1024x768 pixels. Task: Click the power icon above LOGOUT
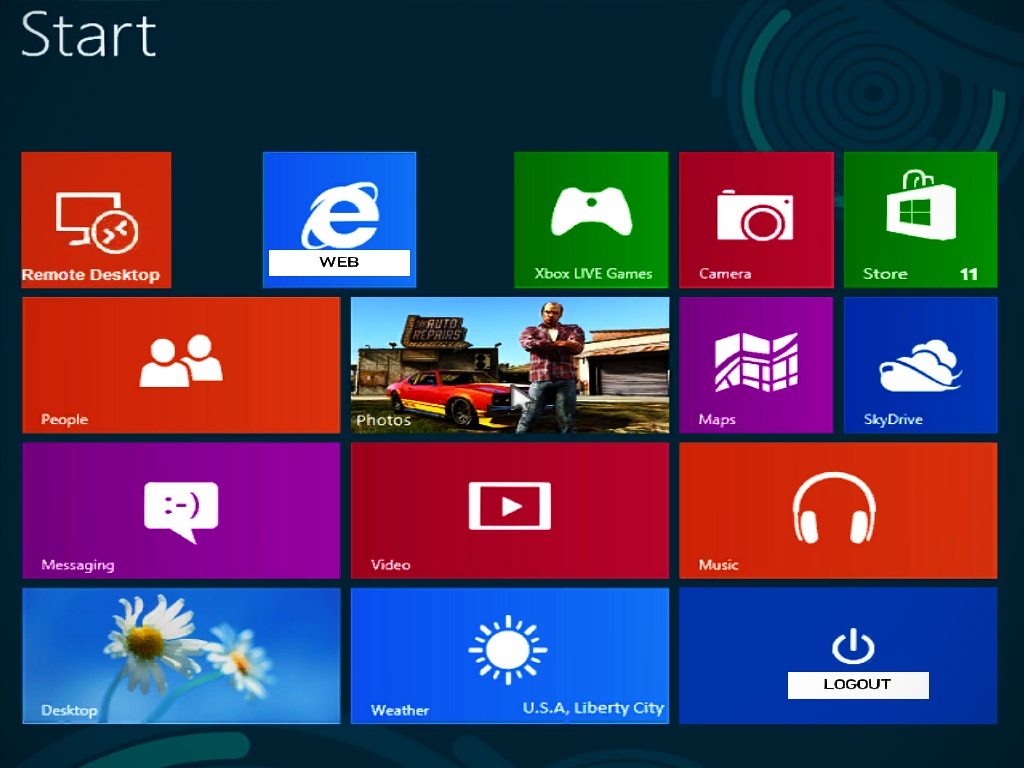853,646
